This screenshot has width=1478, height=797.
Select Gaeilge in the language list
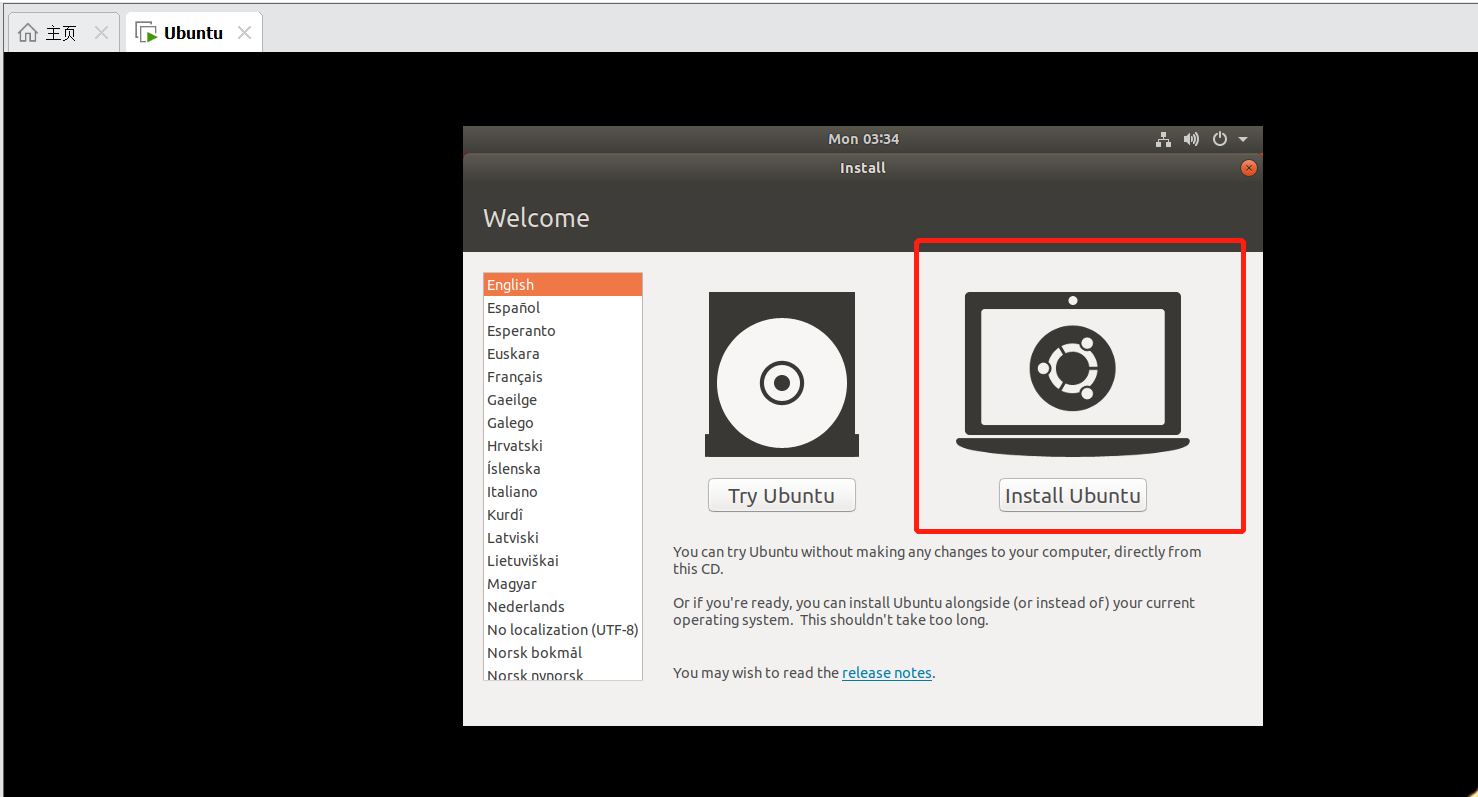coord(563,400)
